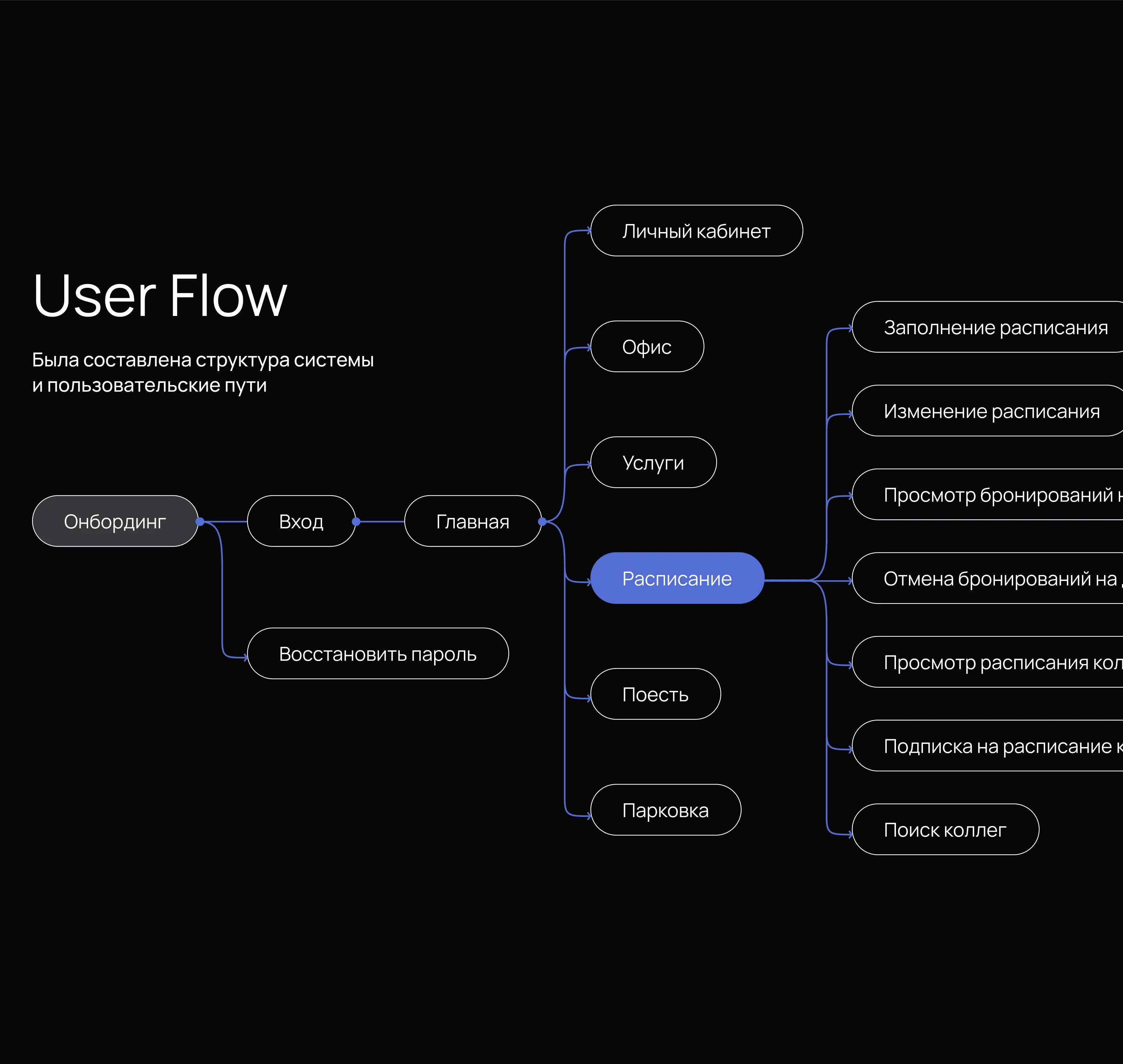1123x1064 pixels.
Task: Click the blue connector dot after Онбординг
Action: click(x=200, y=521)
